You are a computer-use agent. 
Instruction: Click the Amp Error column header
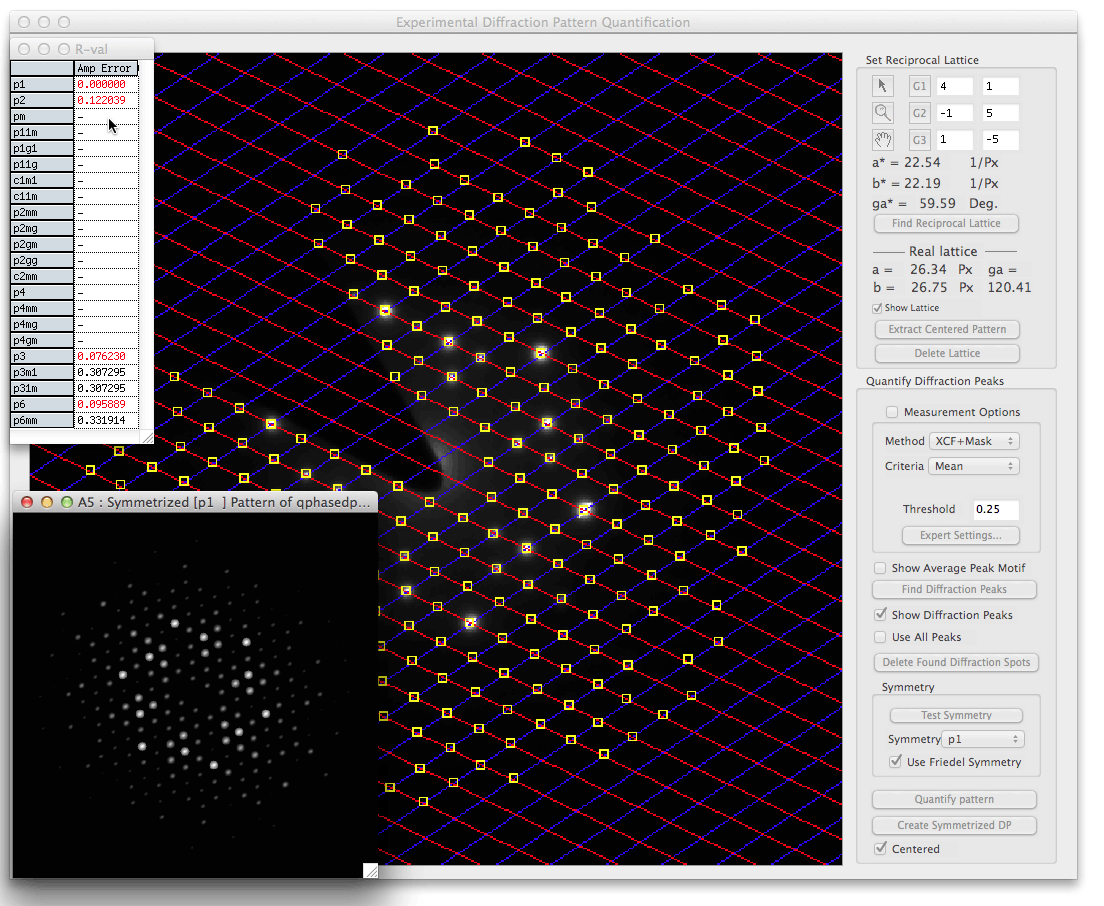click(106, 68)
